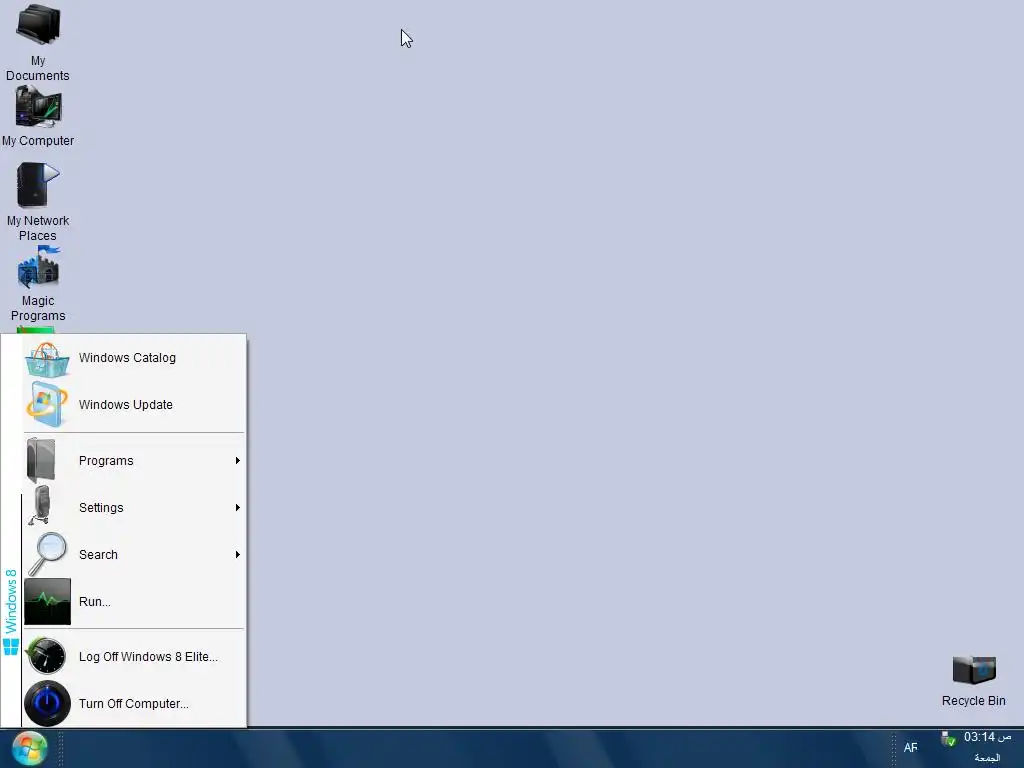The image size is (1024, 768).
Task: Select the Magic Programs castle icon
Action: 39,266
